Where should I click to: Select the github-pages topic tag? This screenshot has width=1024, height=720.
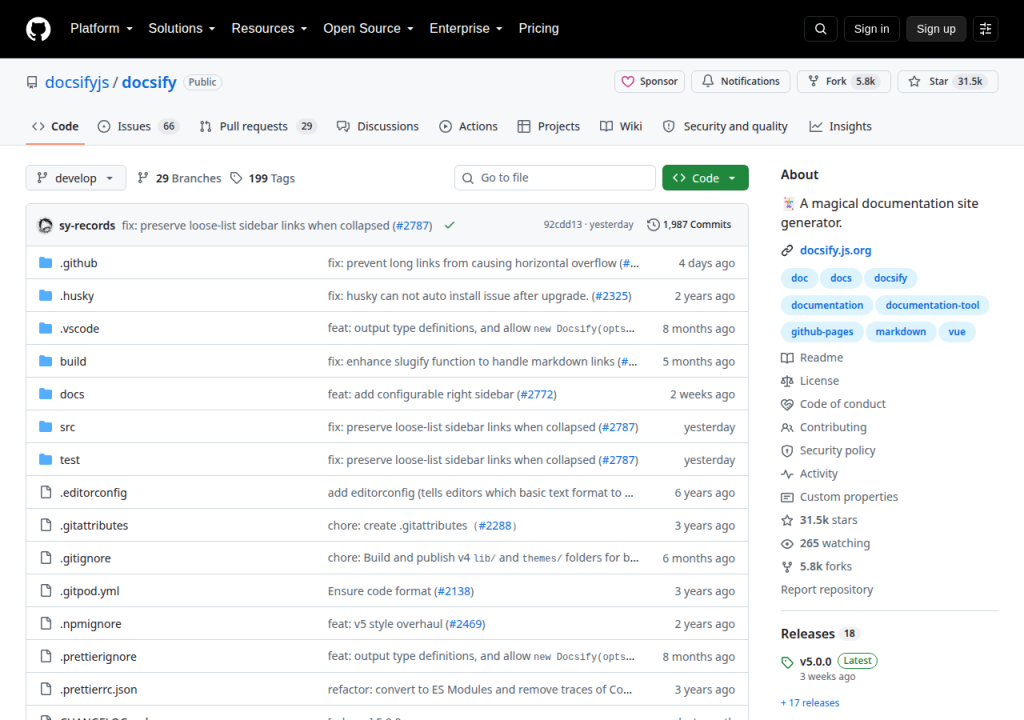click(x=822, y=332)
